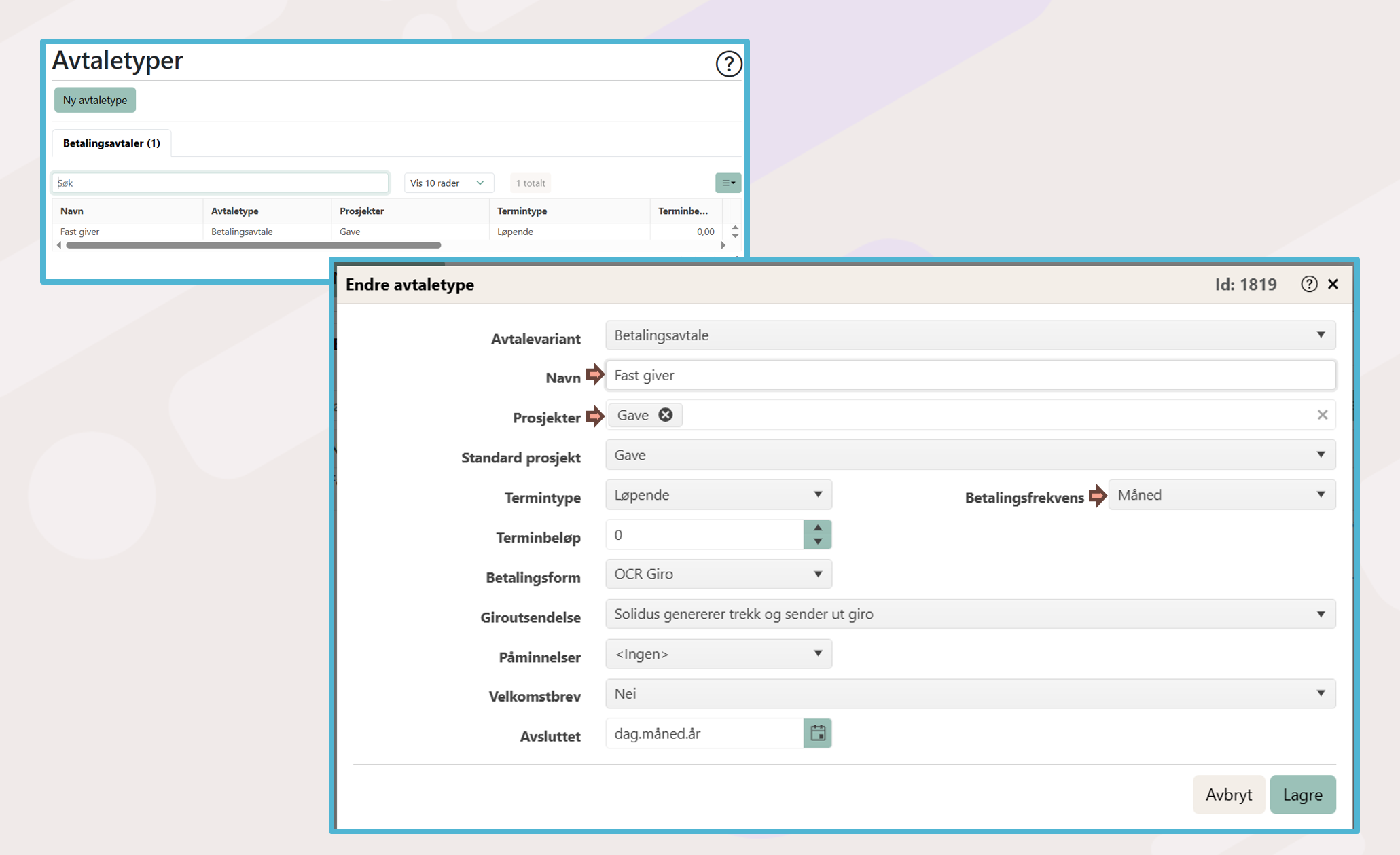The image size is (1400, 855).
Task: Close the Endre avtaletype dialog
Action: tap(1333, 284)
